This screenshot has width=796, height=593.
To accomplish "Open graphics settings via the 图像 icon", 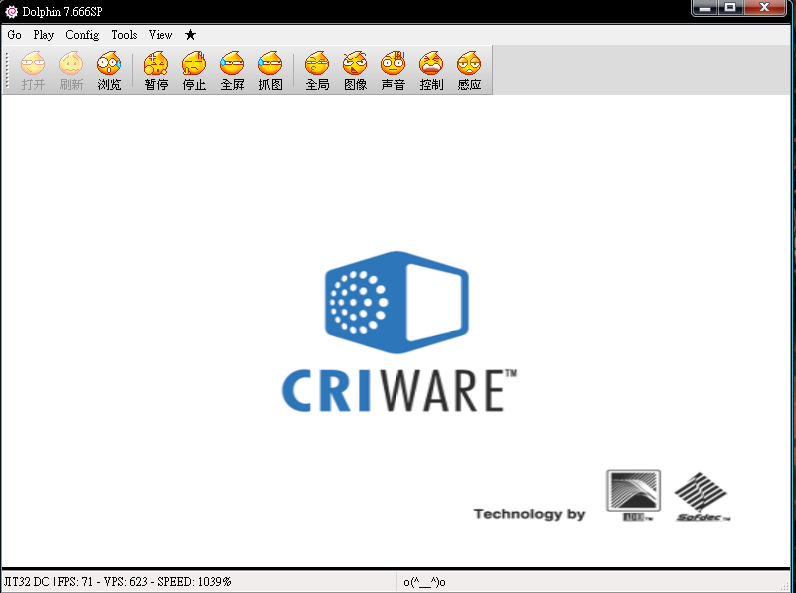I will [x=355, y=71].
